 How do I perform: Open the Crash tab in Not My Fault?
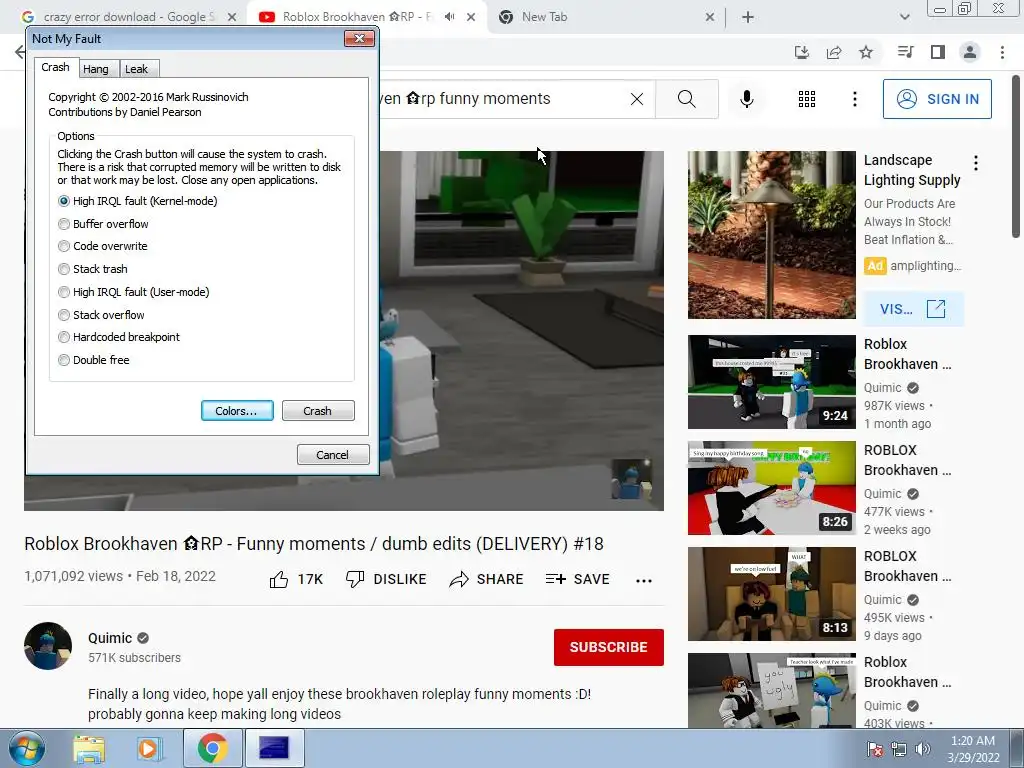point(56,67)
